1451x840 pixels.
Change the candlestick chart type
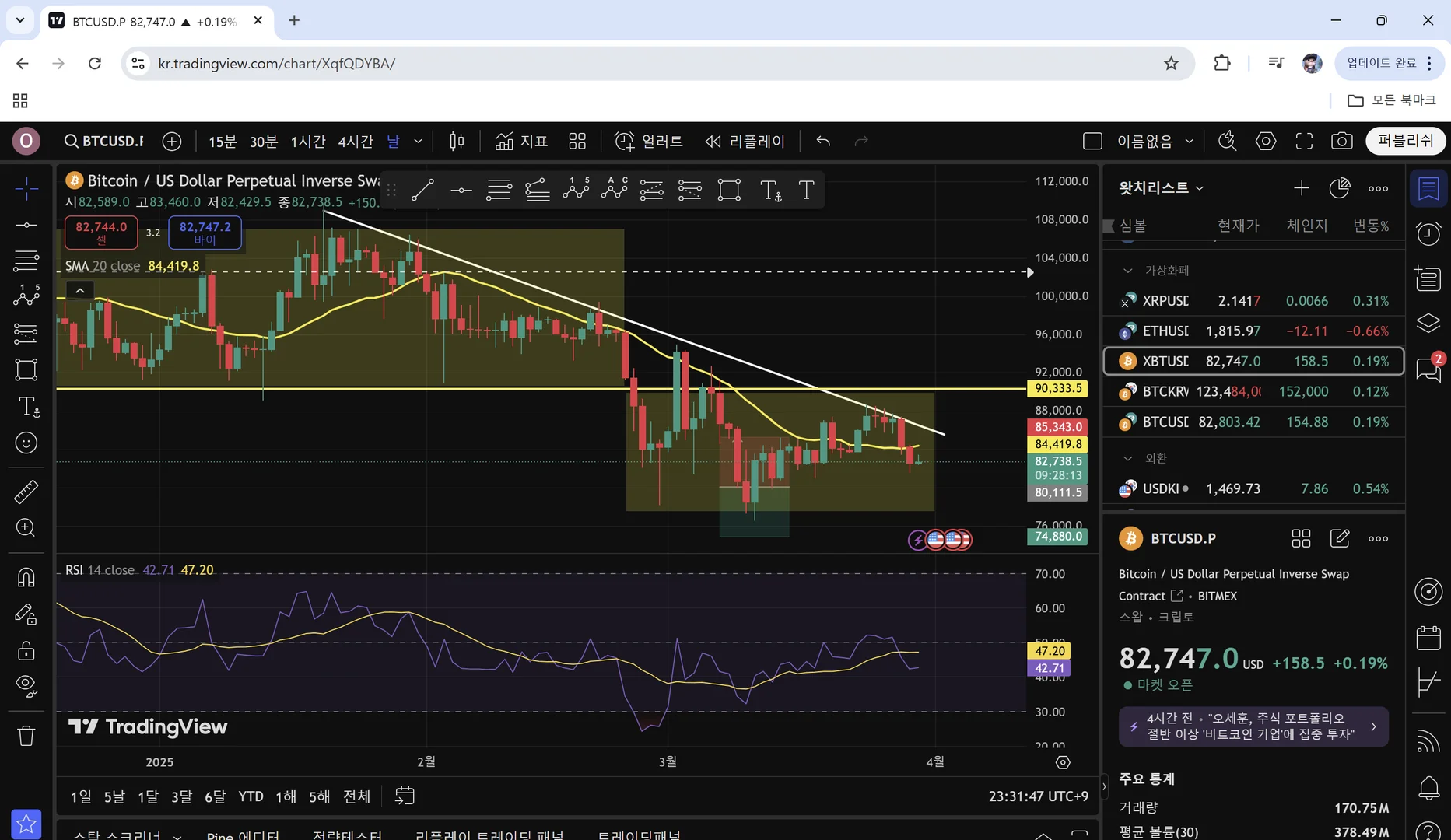pyautogui.click(x=457, y=141)
